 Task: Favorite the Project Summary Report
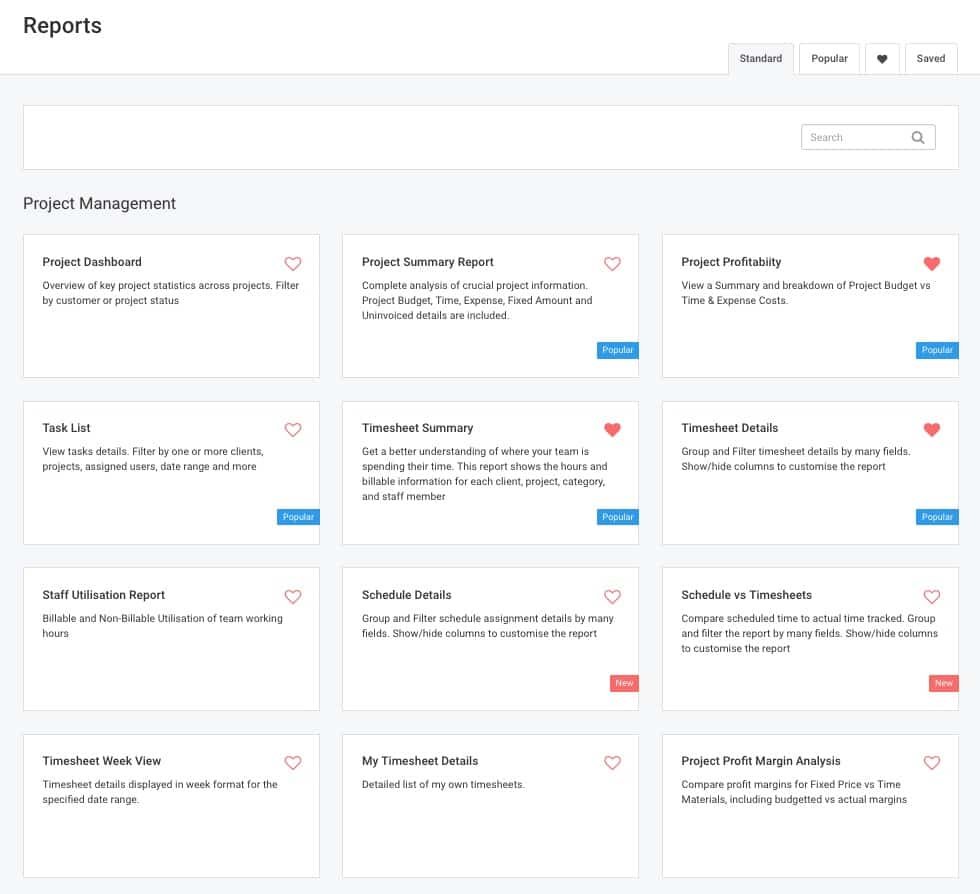(612, 264)
